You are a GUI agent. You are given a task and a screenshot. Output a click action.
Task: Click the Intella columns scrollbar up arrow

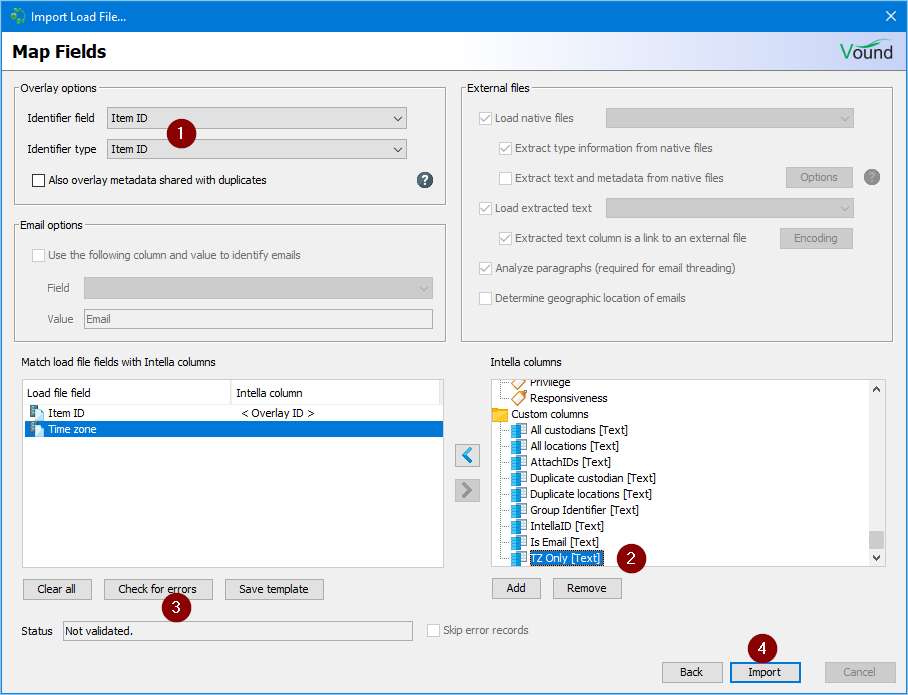click(876, 389)
